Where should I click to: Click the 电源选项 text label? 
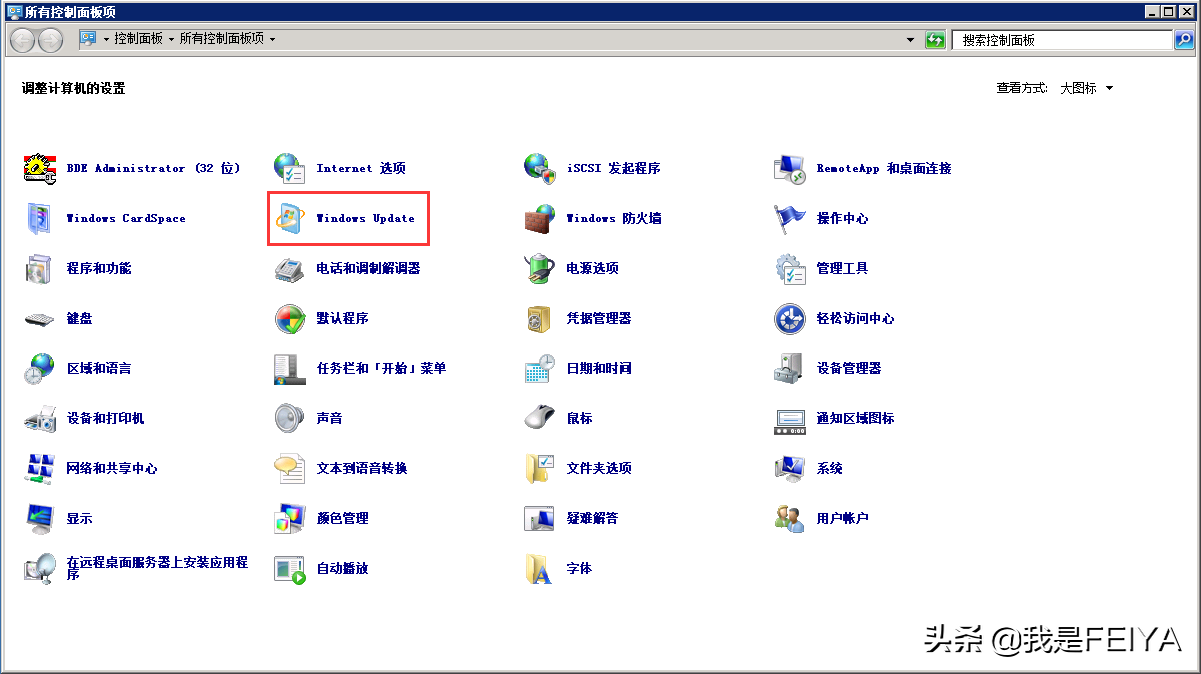pos(592,268)
